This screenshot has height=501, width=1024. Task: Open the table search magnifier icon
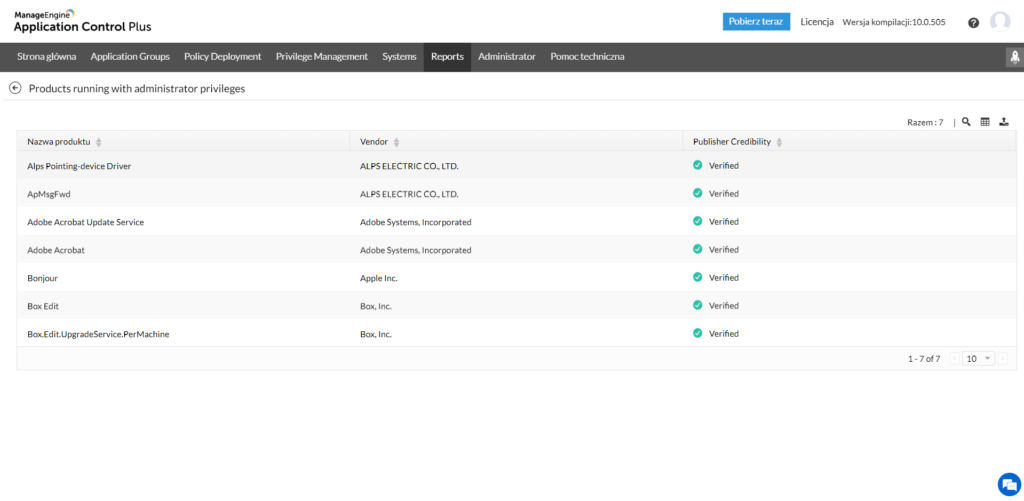966,122
